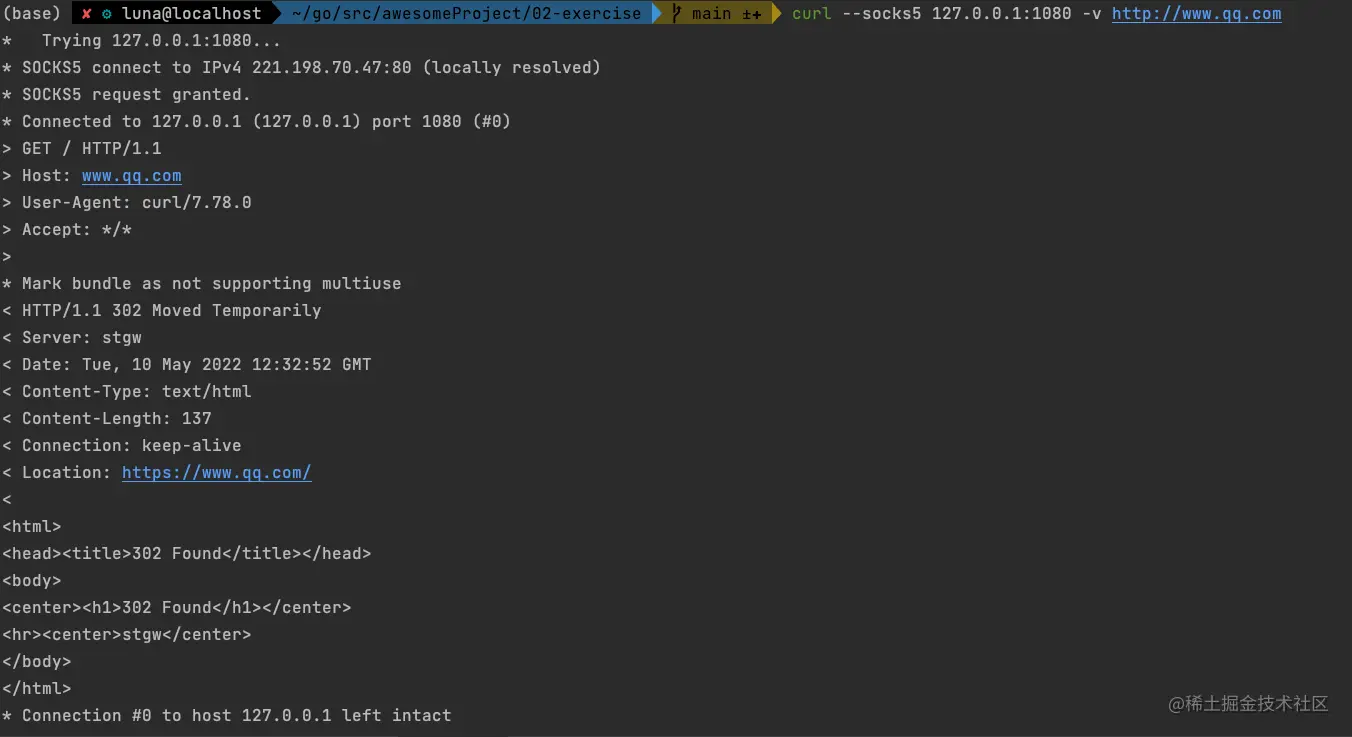This screenshot has height=737, width=1352.
Task: Click the 稀土掘金技术社区 watermark
Action: click(1248, 704)
